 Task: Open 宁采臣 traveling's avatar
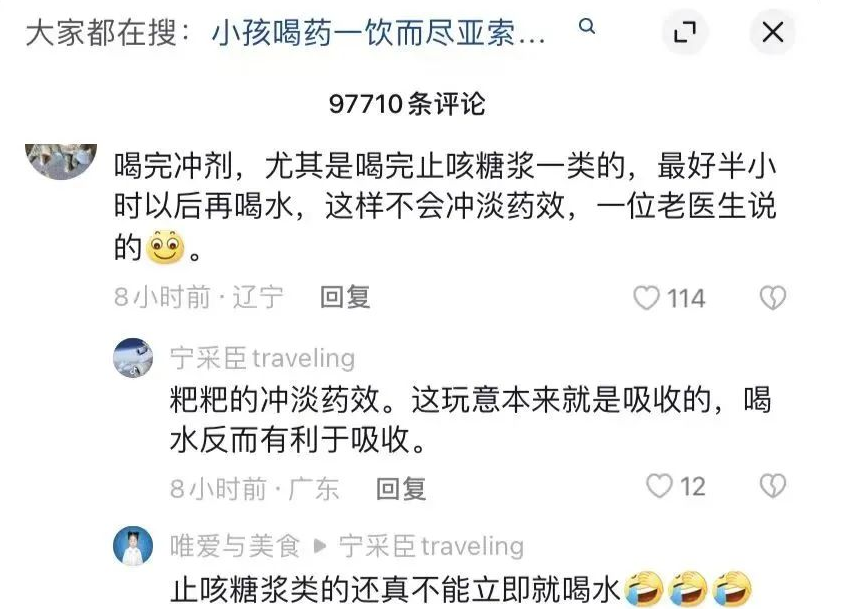click(x=133, y=358)
